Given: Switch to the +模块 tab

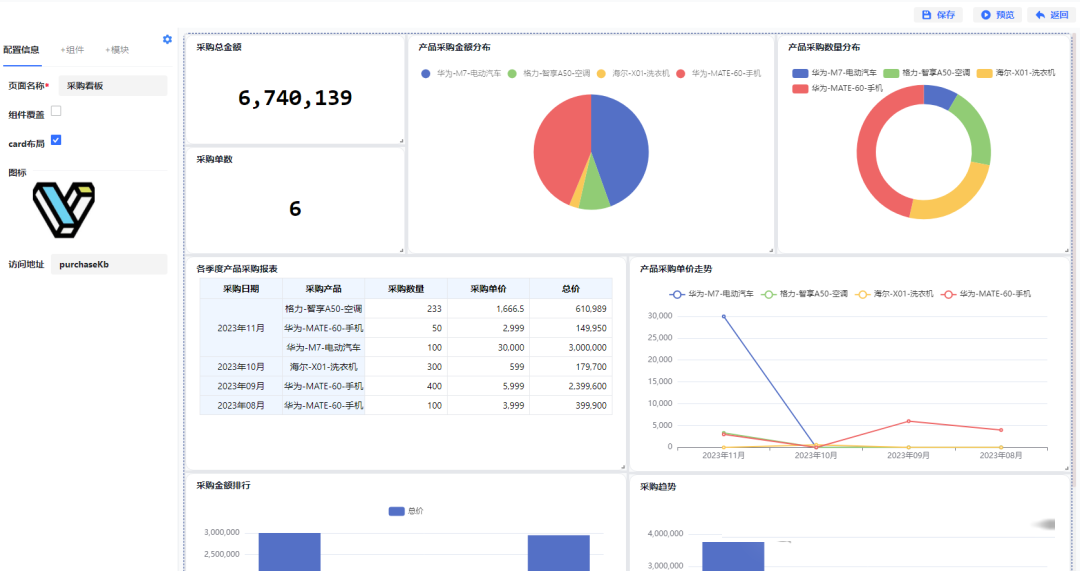Looking at the screenshot, I should (x=117, y=49).
